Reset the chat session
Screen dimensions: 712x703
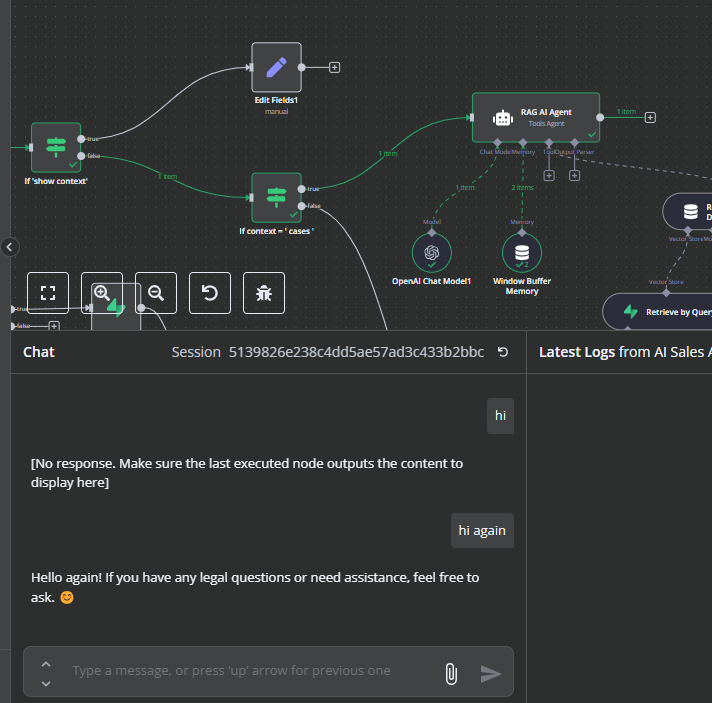[x=503, y=352]
